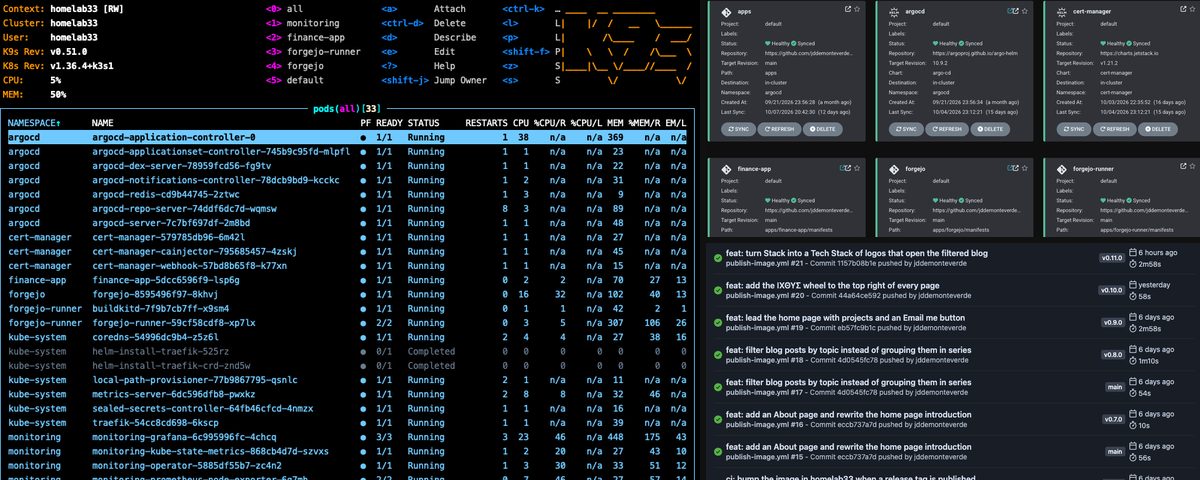The image size is (1200, 480).
Task: Open finance-app external link icon
Action: click(x=847, y=169)
